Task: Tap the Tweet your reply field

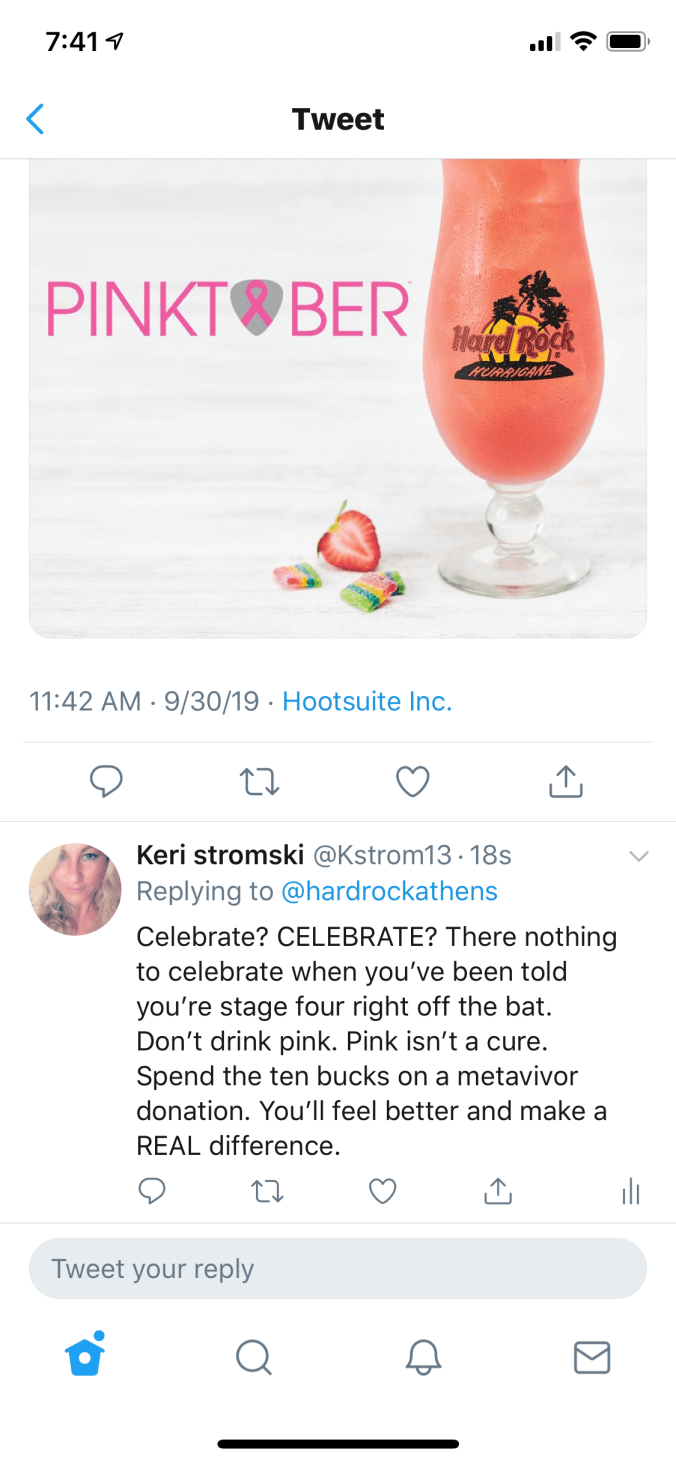Action: point(338,1269)
